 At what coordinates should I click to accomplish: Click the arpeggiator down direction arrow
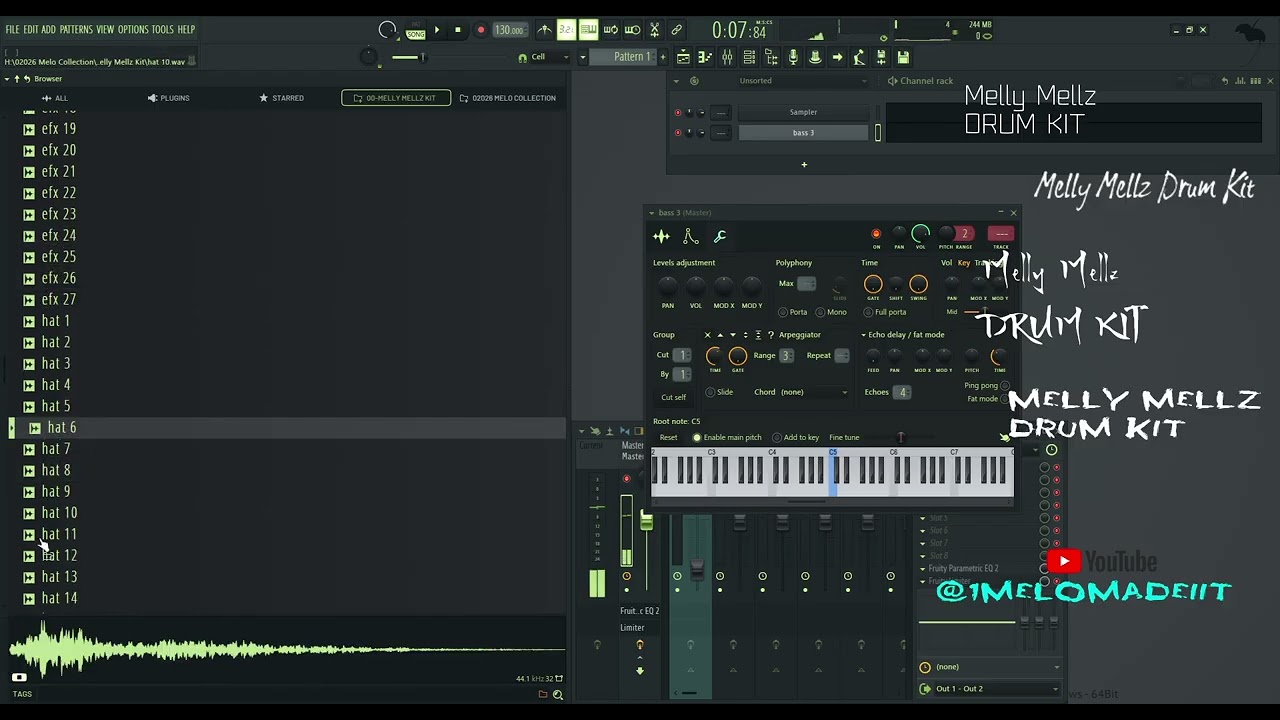point(732,335)
